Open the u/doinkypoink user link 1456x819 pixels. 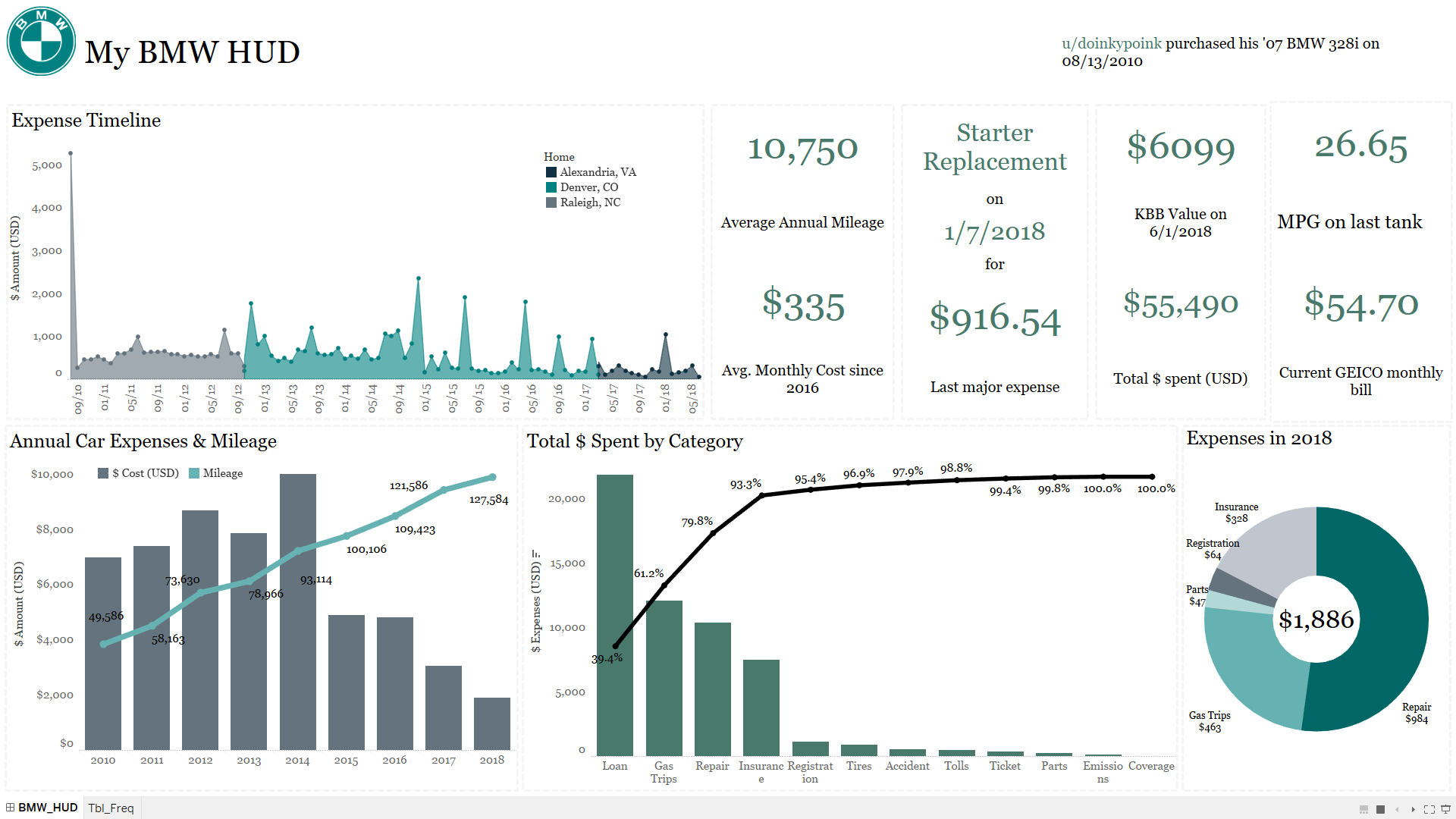(1112, 43)
